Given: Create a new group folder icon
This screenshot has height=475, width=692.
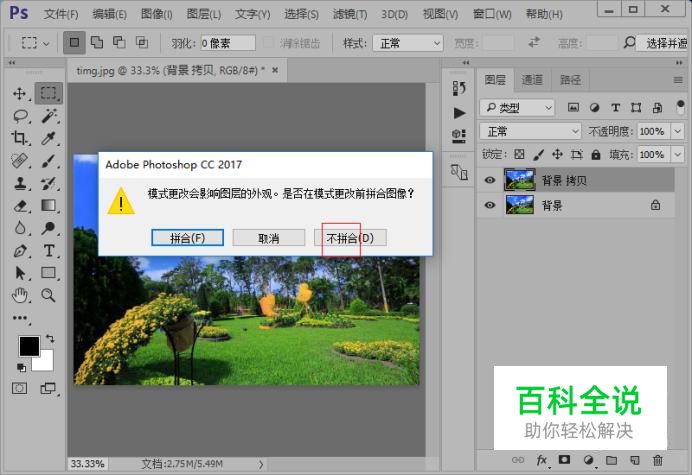Looking at the screenshot, I should (611, 460).
